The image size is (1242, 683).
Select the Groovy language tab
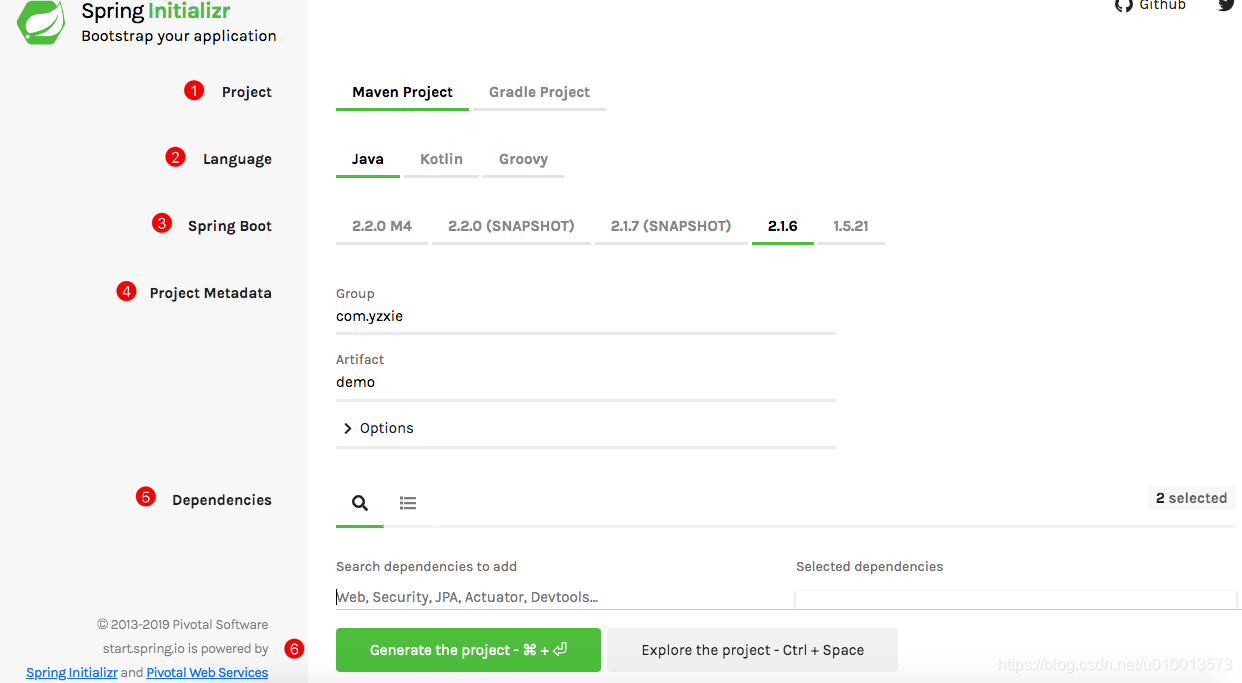[x=523, y=159]
